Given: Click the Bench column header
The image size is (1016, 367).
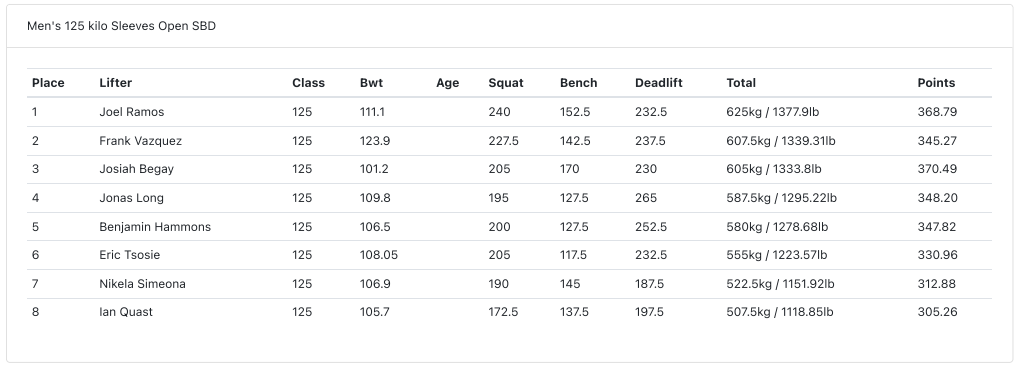Looking at the screenshot, I should [x=579, y=83].
